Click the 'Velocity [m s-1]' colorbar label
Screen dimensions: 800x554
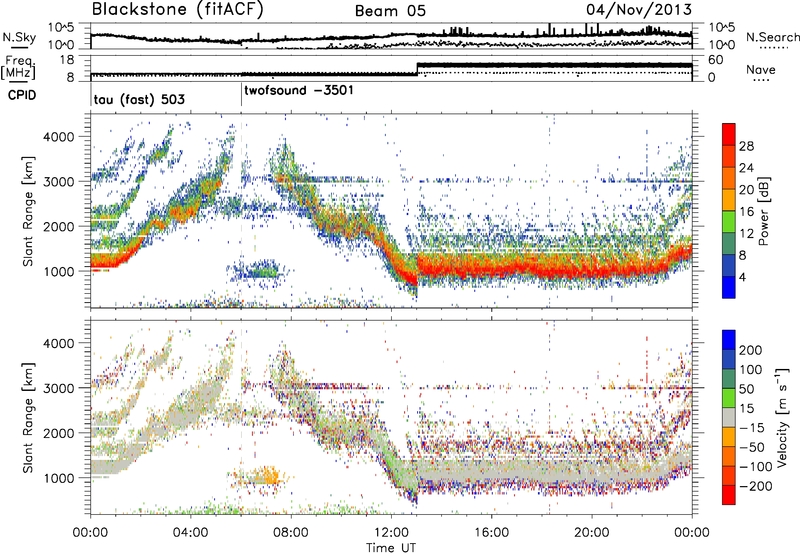pyautogui.click(x=781, y=417)
